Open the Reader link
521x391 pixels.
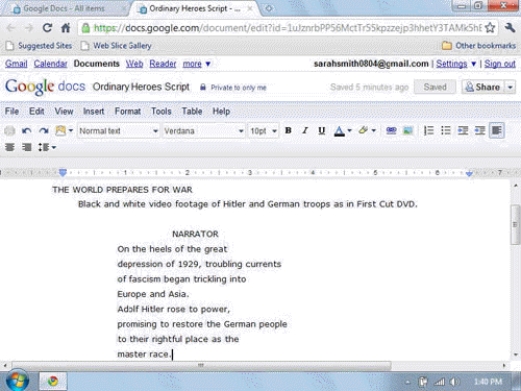(x=163, y=64)
